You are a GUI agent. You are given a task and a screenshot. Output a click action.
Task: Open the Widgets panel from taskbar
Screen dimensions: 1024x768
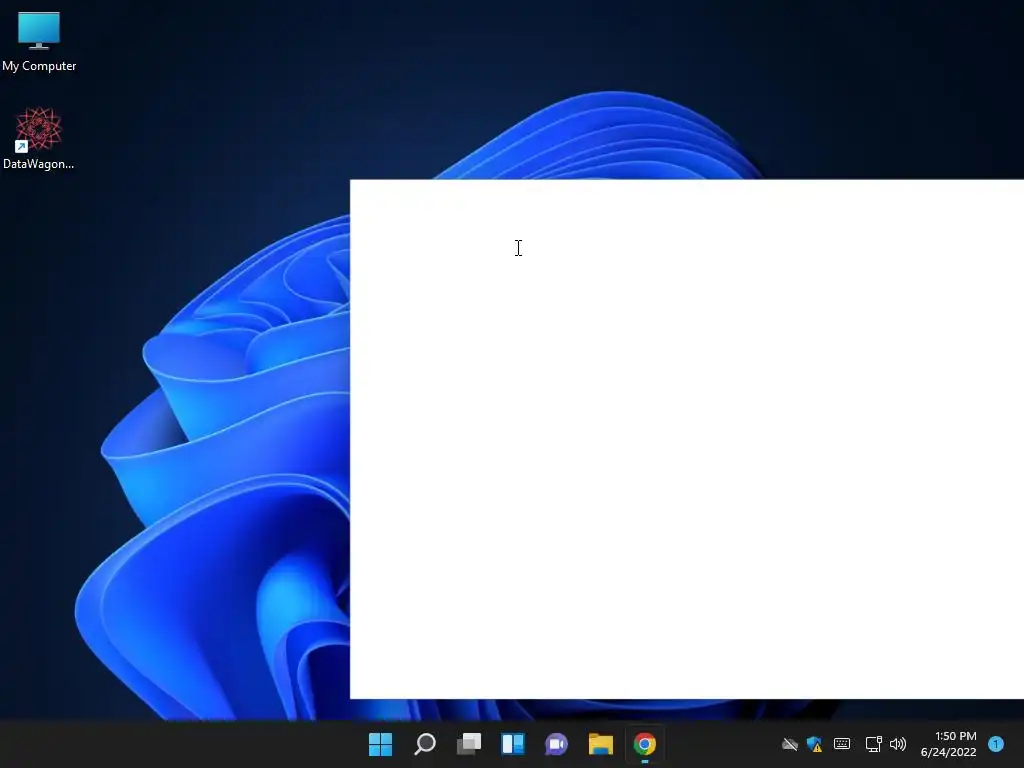pyautogui.click(x=513, y=744)
